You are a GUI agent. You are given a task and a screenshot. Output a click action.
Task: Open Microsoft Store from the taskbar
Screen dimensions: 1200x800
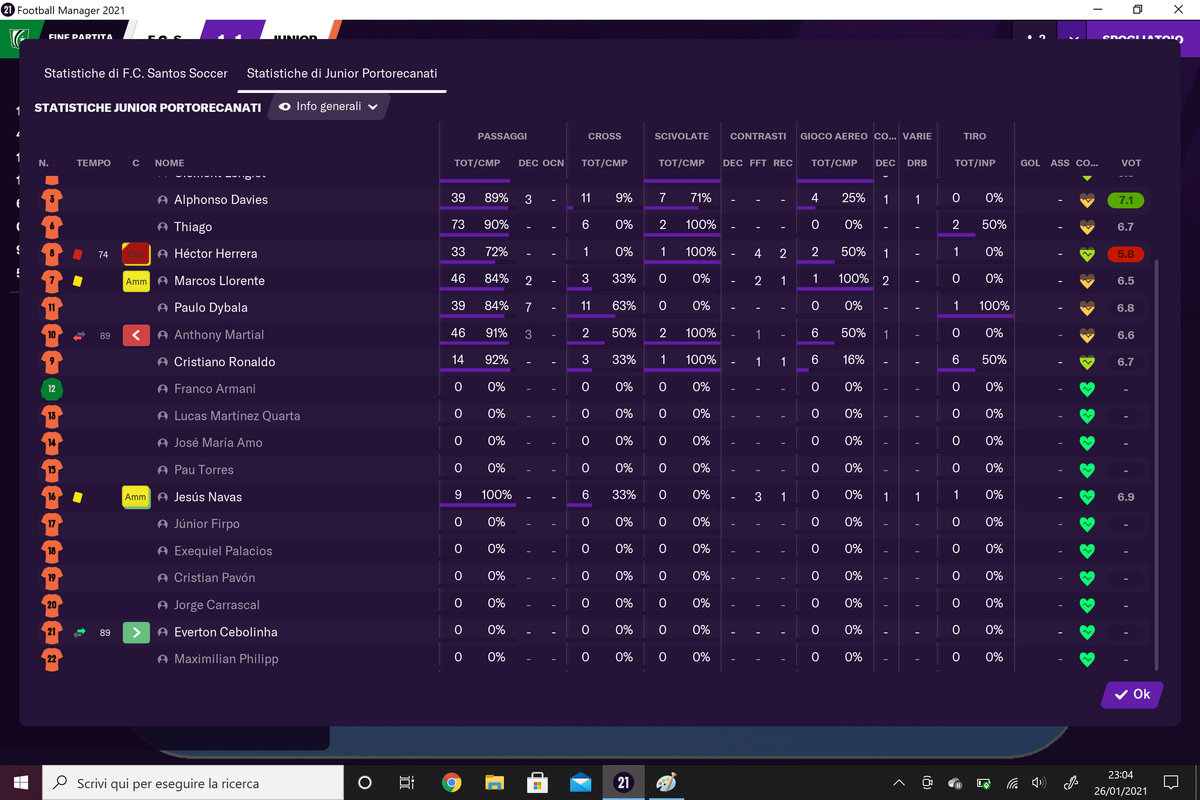[x=537, y=783]
